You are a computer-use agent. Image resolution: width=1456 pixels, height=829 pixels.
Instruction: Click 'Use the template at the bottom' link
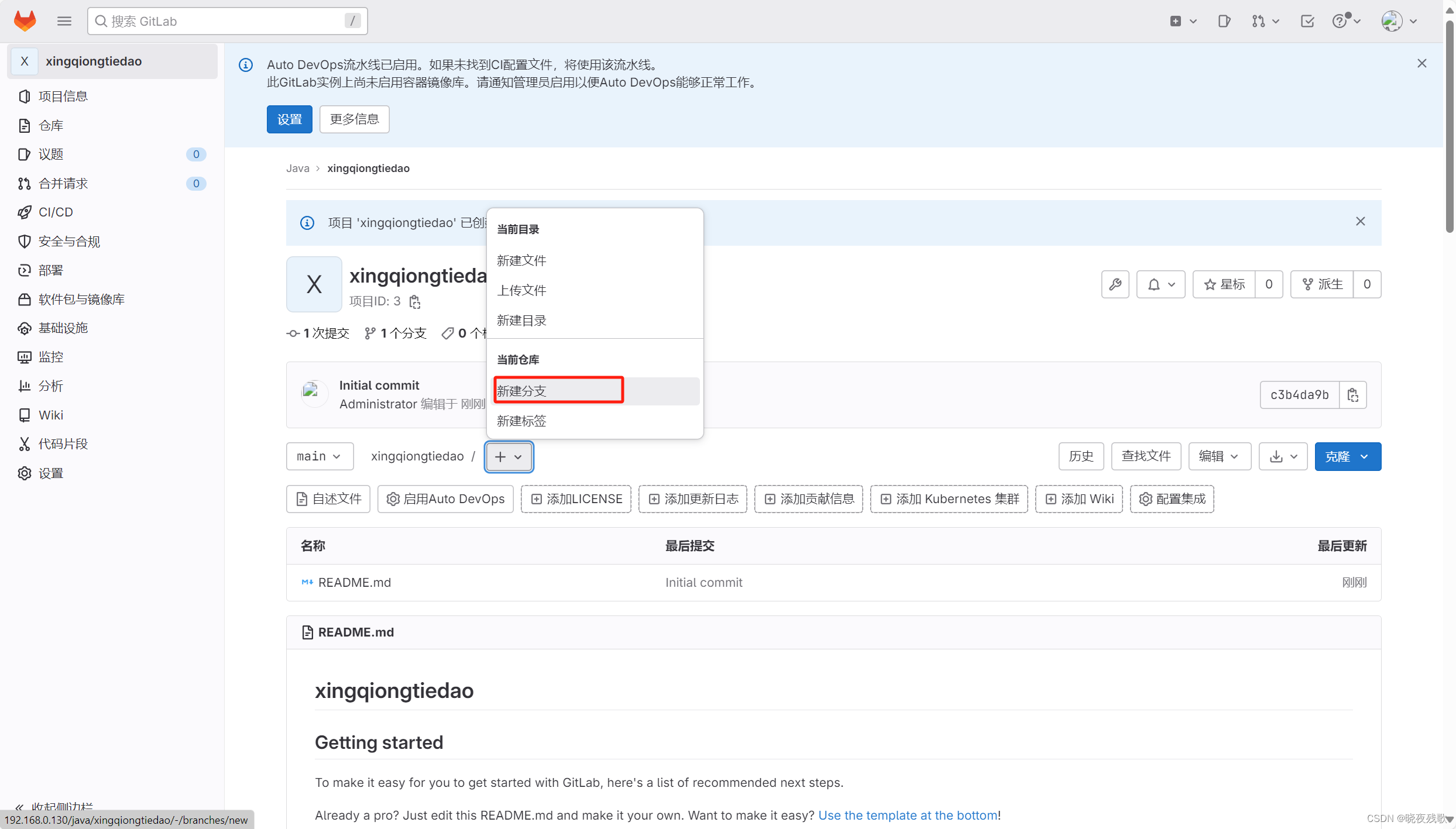(908, 815)
